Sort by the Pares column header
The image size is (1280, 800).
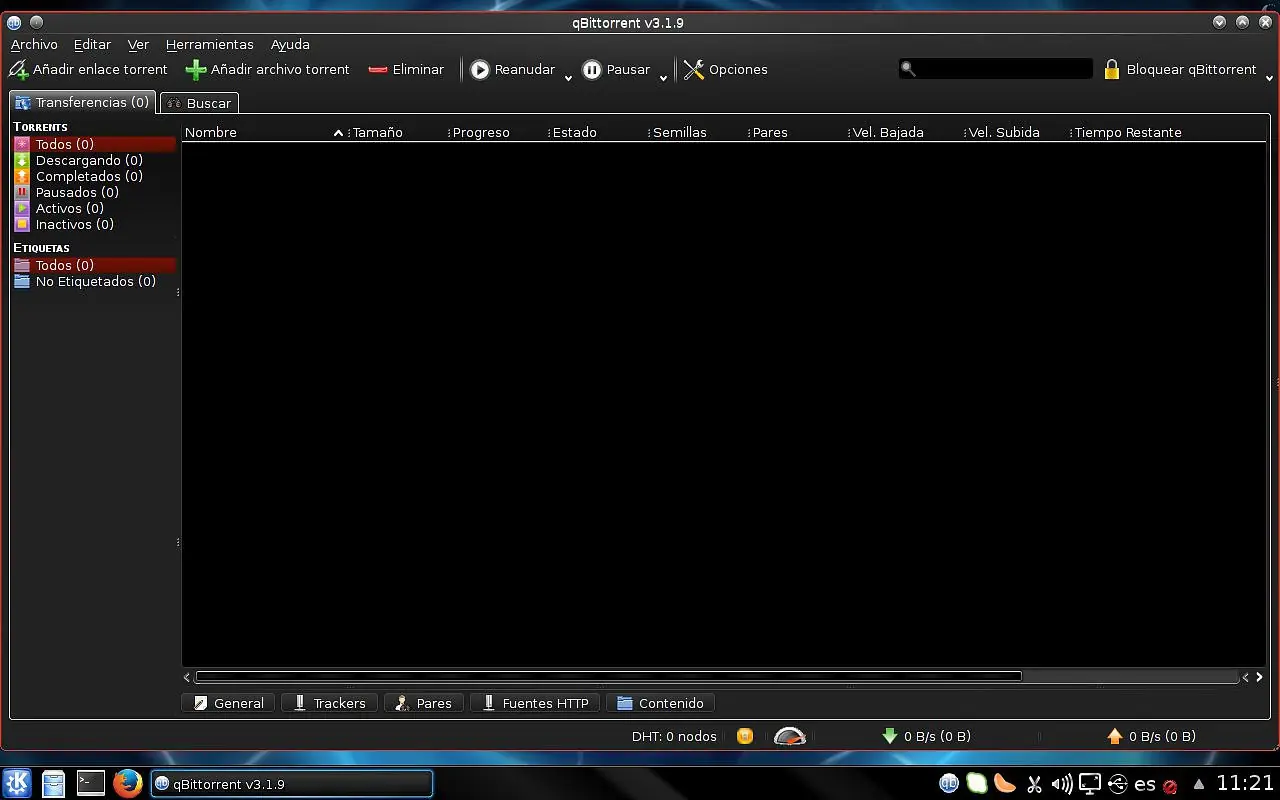click(797, 132)
